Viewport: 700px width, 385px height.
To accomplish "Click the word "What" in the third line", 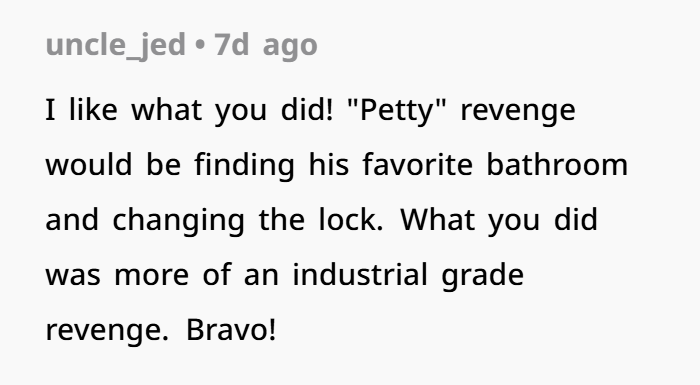I will [437, 219].
